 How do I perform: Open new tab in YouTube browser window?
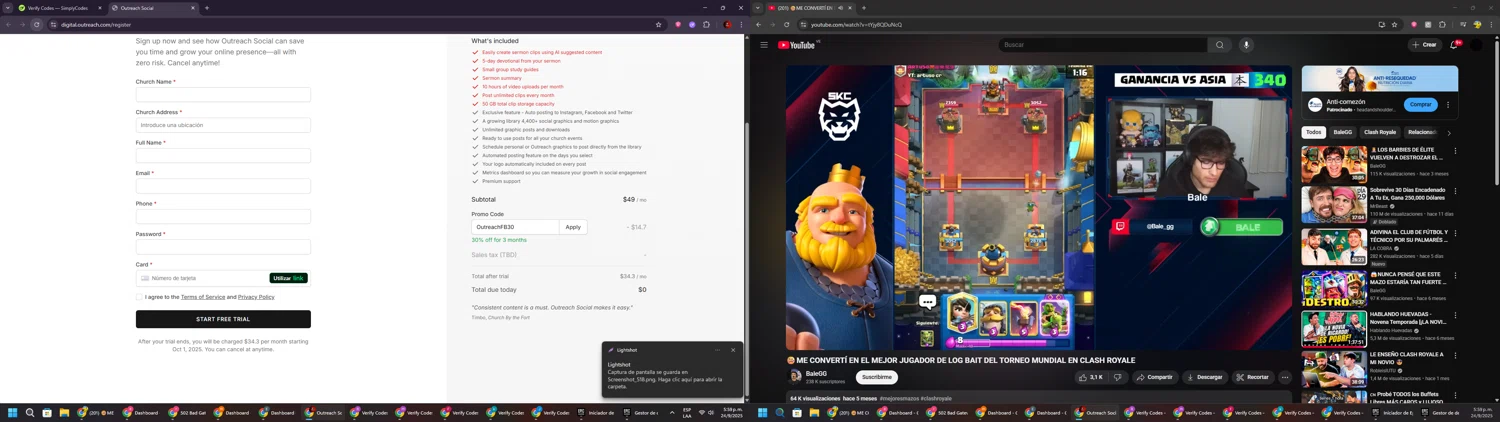pyautogui.click(x=864, y=8)
